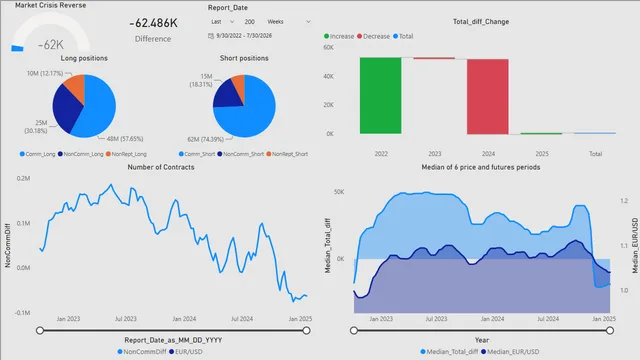640x360 pixels.
Task: Click the Number of Contracts chart title
Action: 161,167
